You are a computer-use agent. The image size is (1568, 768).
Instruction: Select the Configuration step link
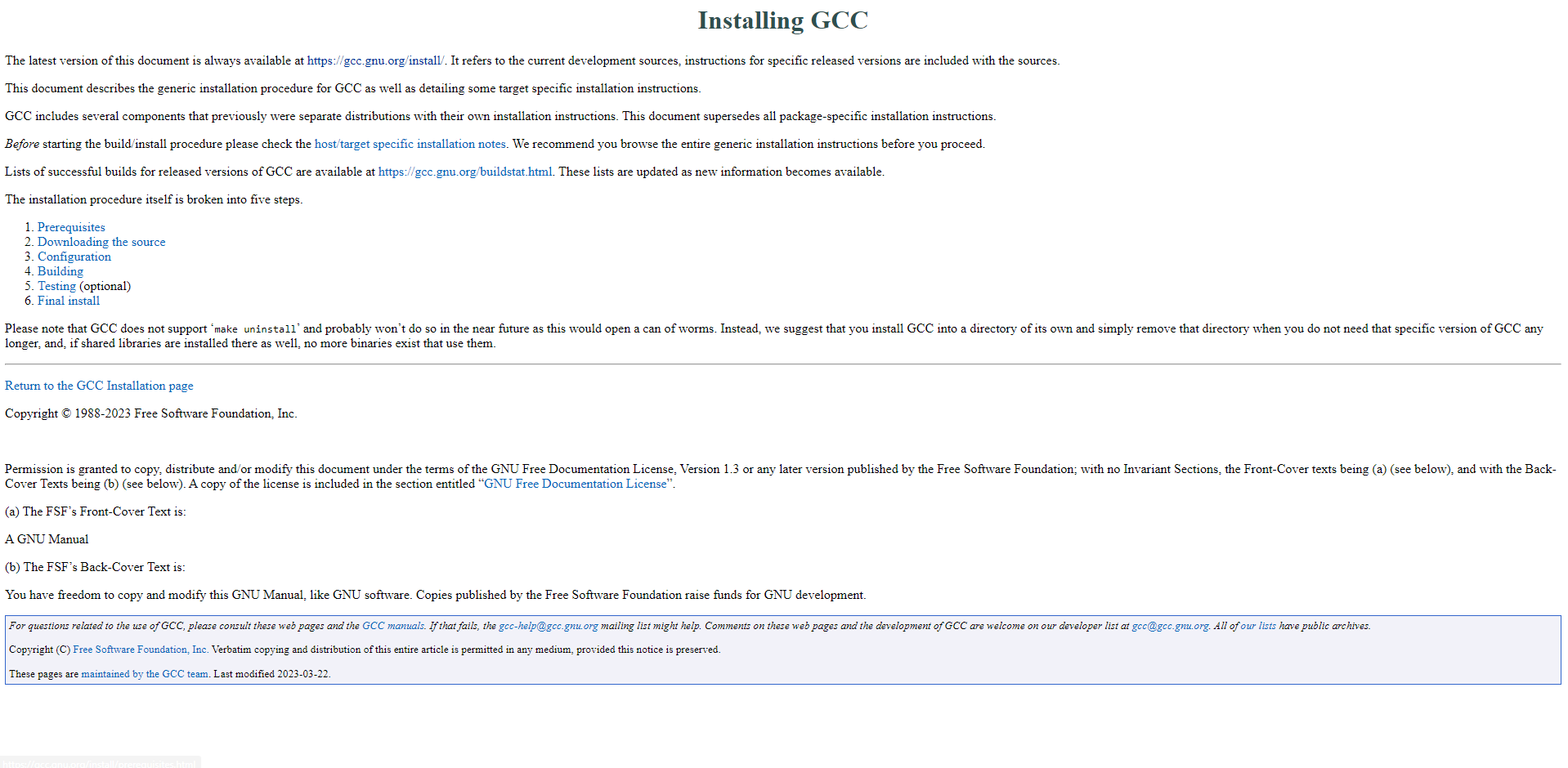pyautogui.click(x=74, y=257)
